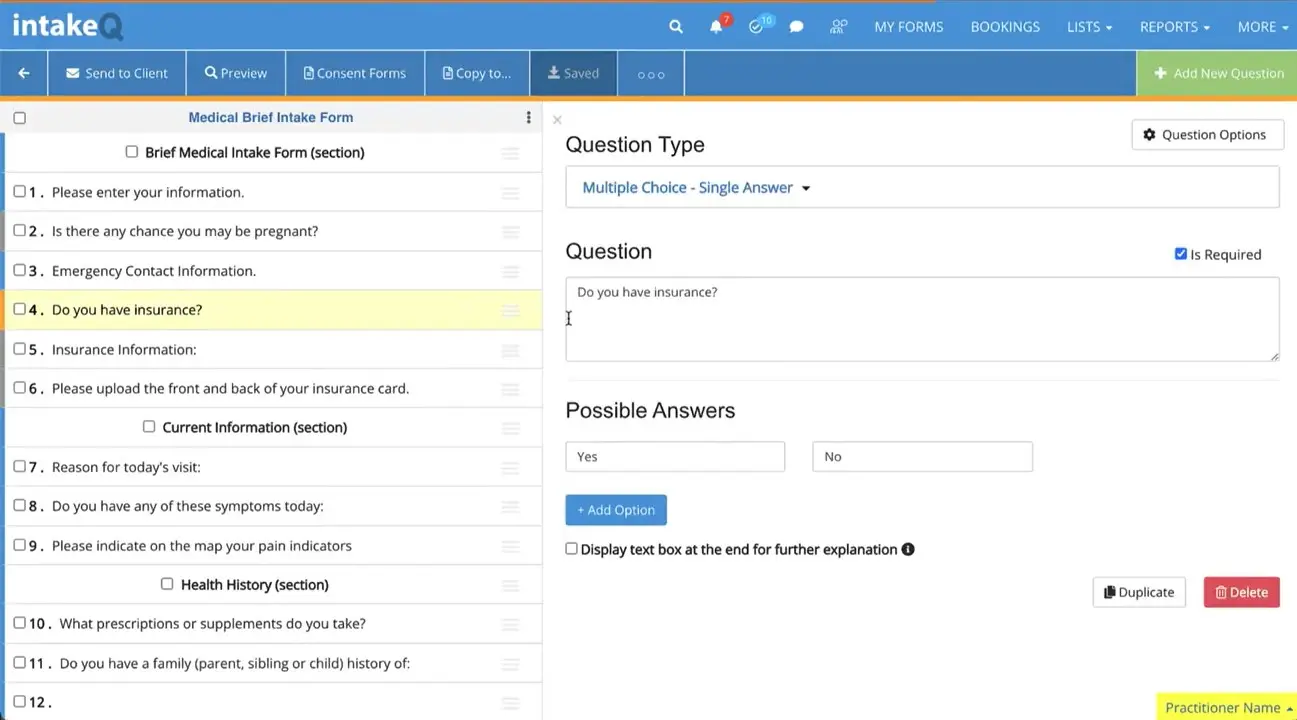
Task: Click the checkmark icon with badge 10
Action: click(x=756, y=26)
